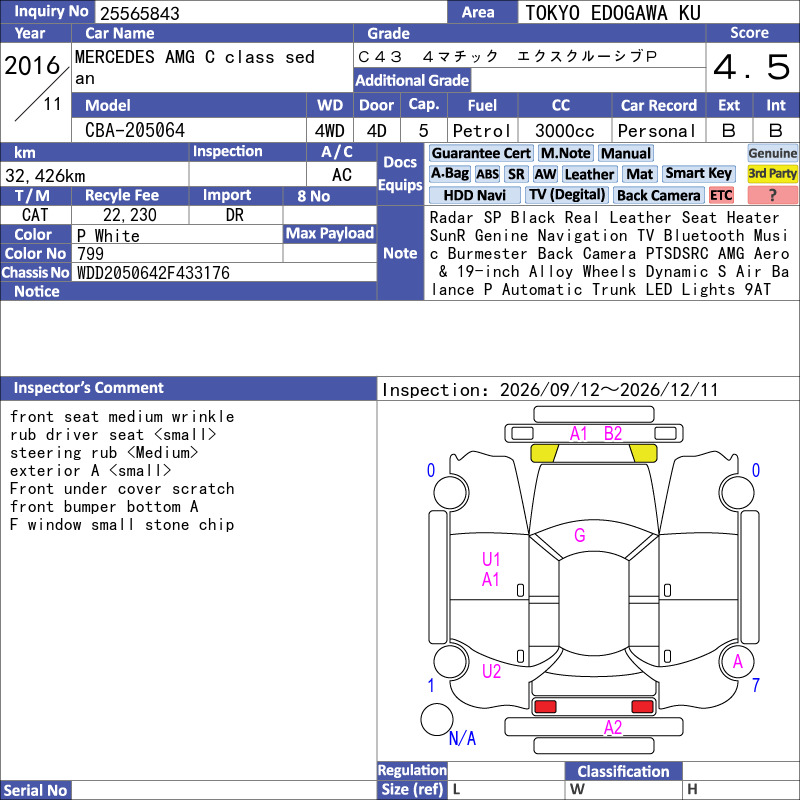This screenshot has height=800, width=800.
Task: Click the M.Note document badge
Action: [x=566, y=153]
